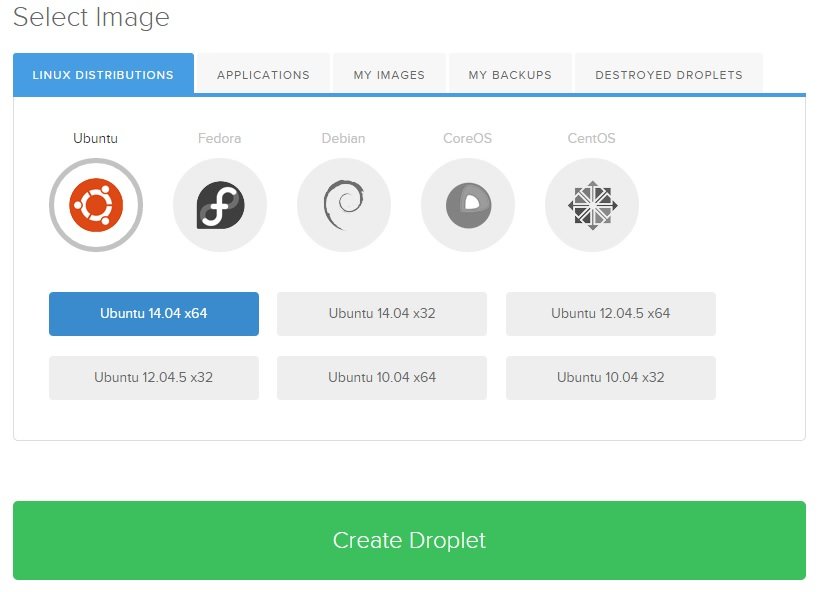Click the Fedora label text
Image resolution: width=825 pixels, height=592 pixels.
tap(219, 138)
